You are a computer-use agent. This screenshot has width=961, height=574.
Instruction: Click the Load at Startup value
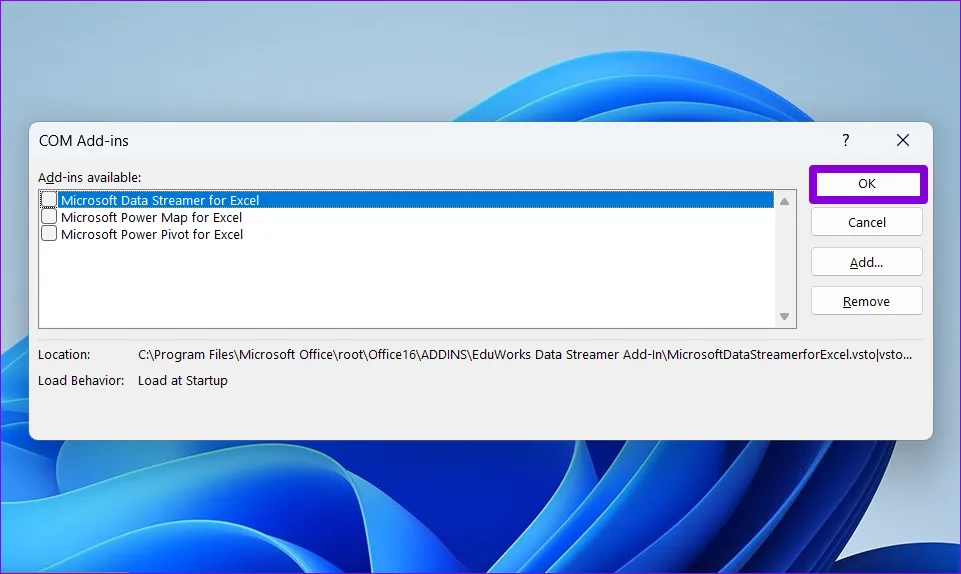(x=183, y=380)
